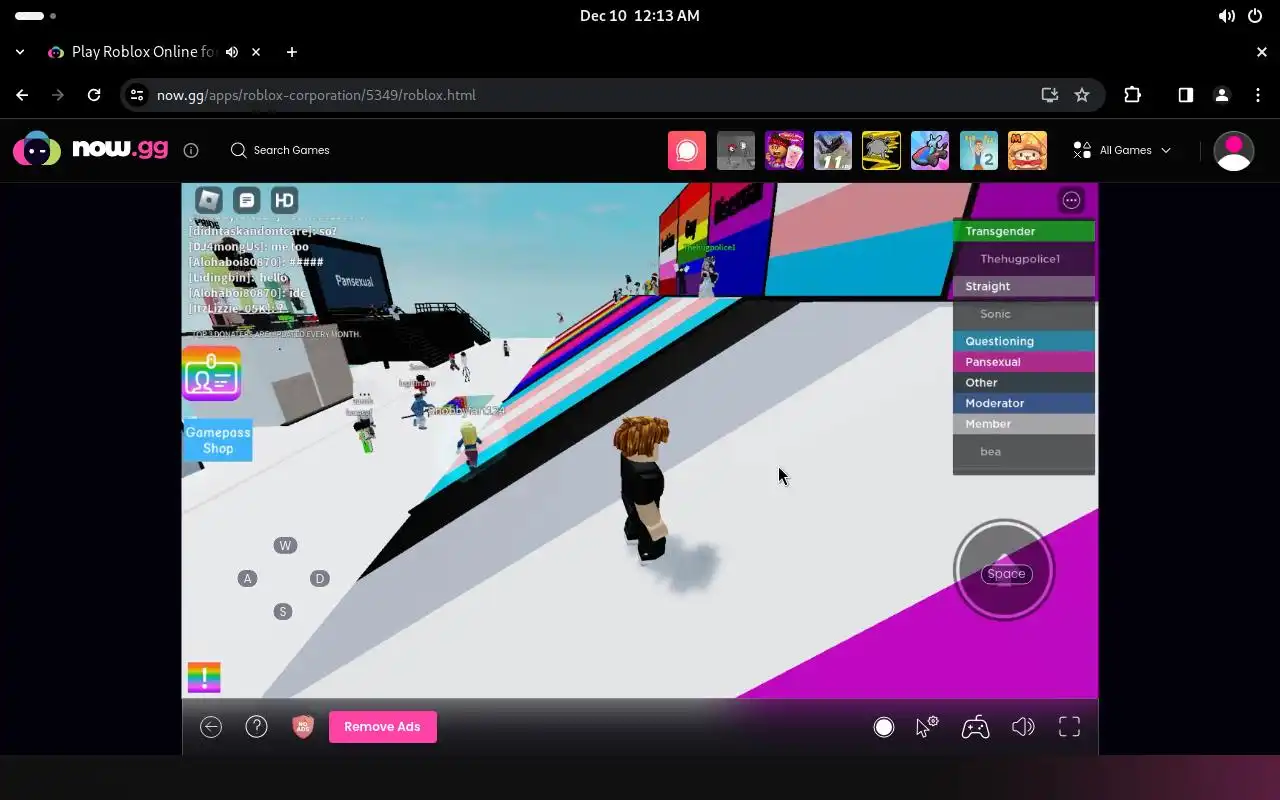The height and width of the screenshot is (800, 1280).
Task: Open the yellow-bordered game thumbnail
Action: click(x=882, y=150)
